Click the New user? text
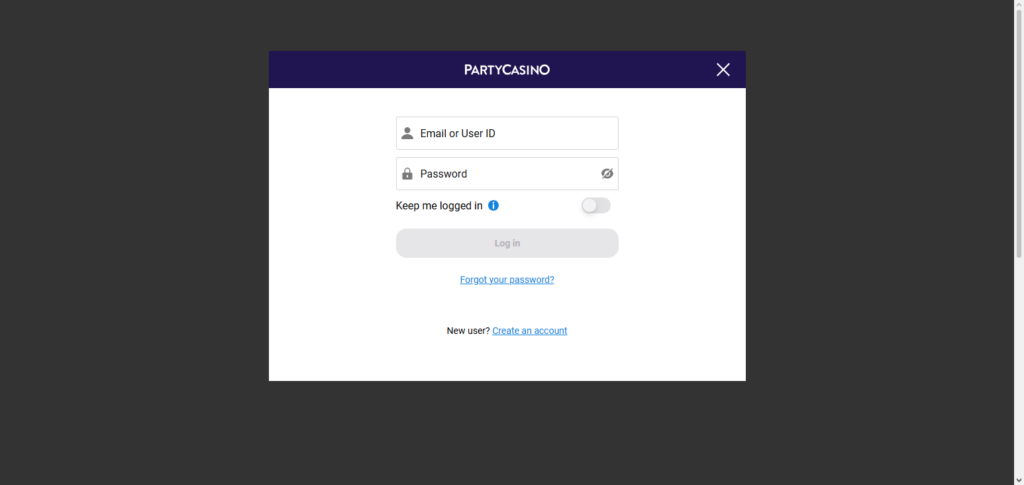Screen dimensions: 1024x485 (x=468, y=331)
